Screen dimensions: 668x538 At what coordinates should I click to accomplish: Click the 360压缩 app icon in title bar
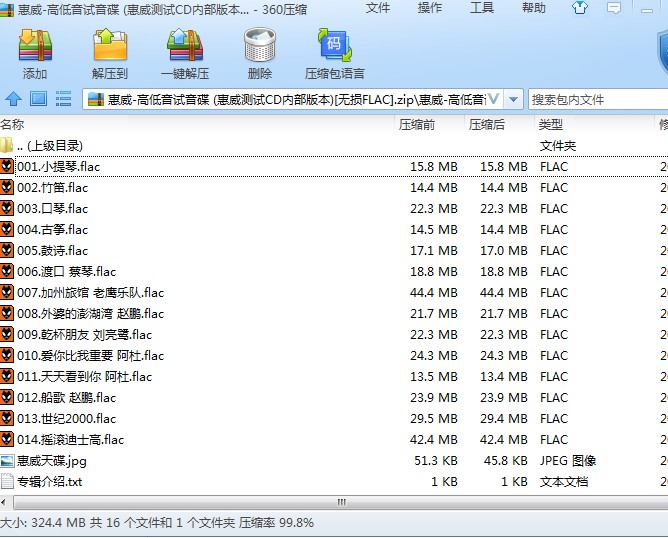click(7, 9)
